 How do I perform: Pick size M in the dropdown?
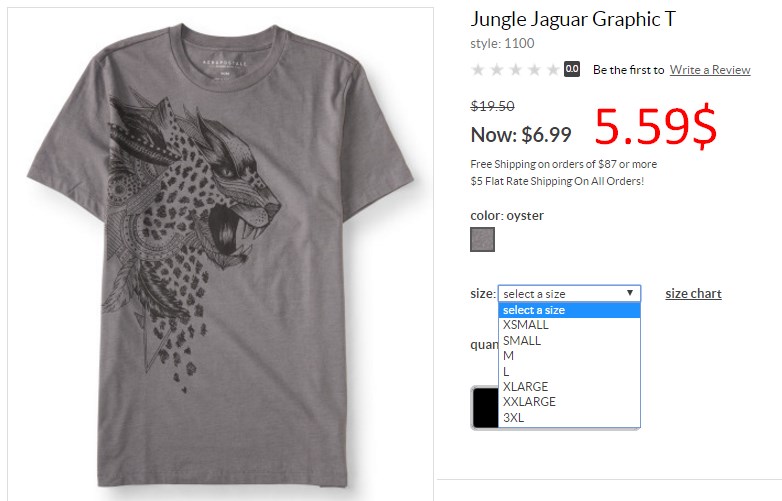[x=569, y=356]
